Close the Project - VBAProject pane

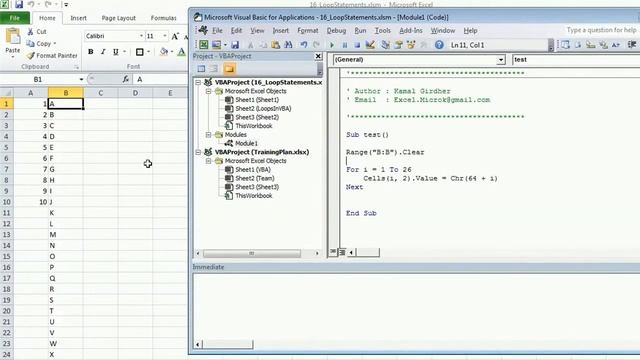pyautogui.click(x=318, y=56)
